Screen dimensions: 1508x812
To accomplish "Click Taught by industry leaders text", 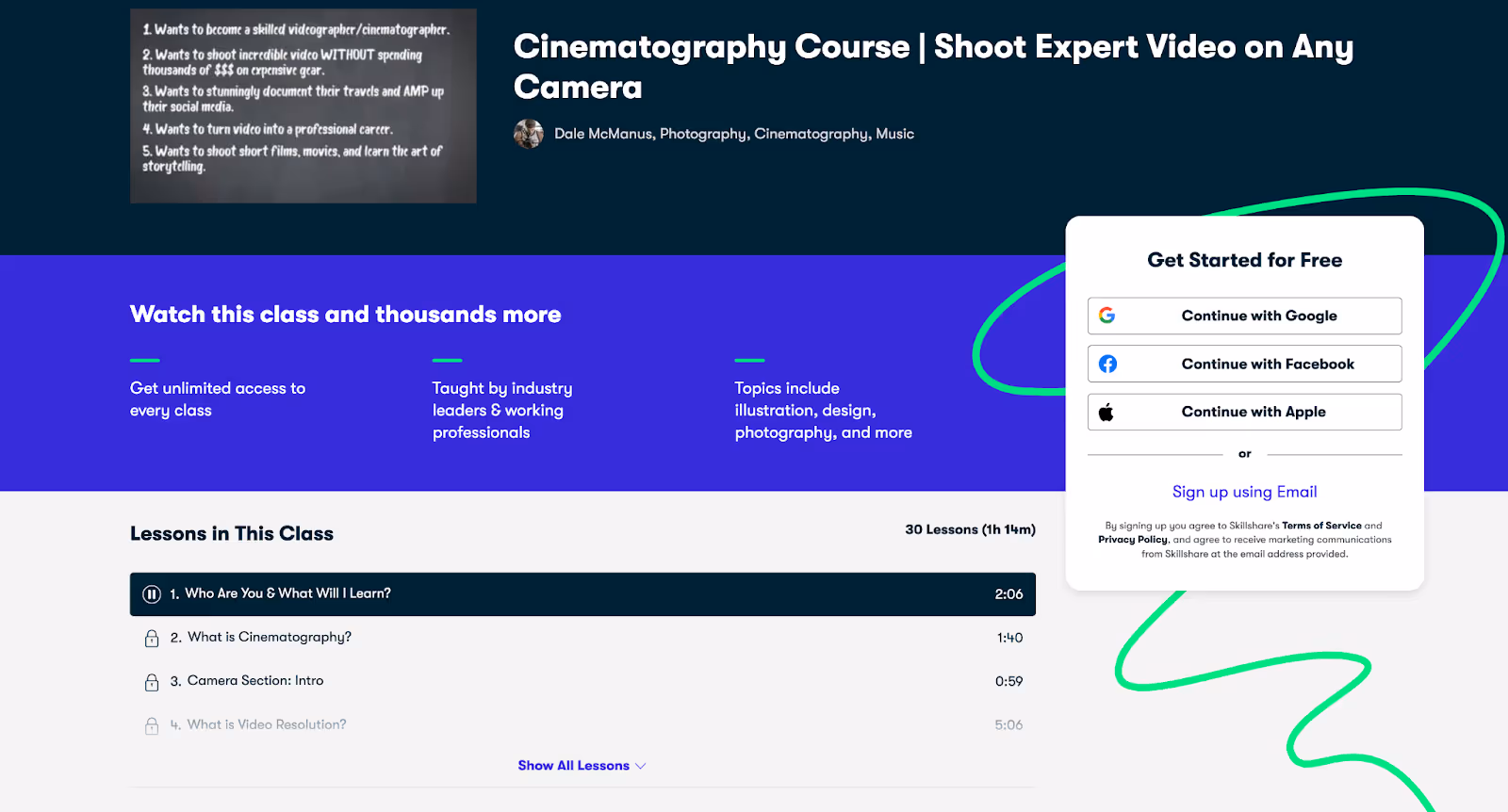I will click(502, 411).
